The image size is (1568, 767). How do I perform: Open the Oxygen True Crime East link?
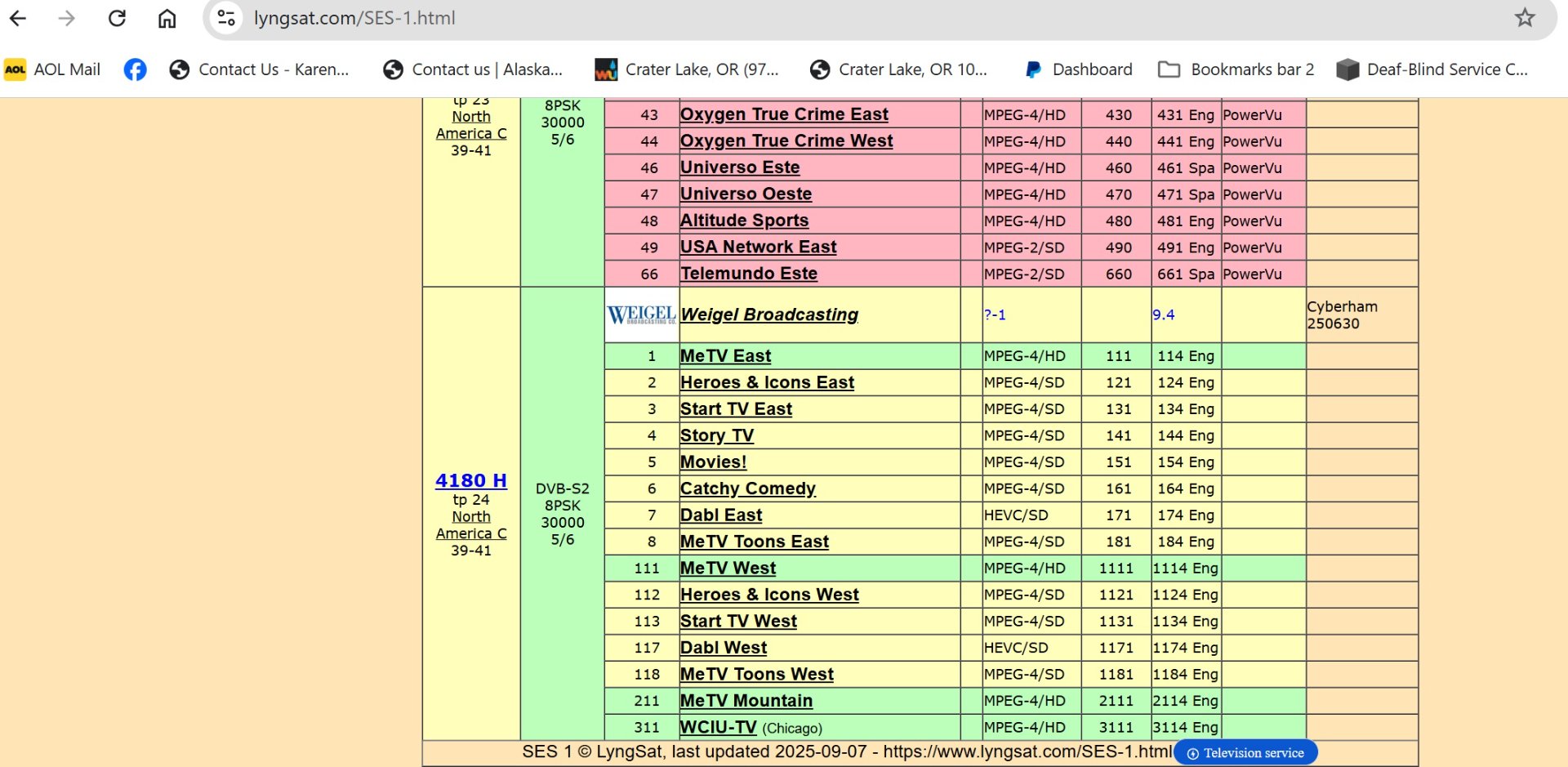pyautogui.click(x=784, y=114)
